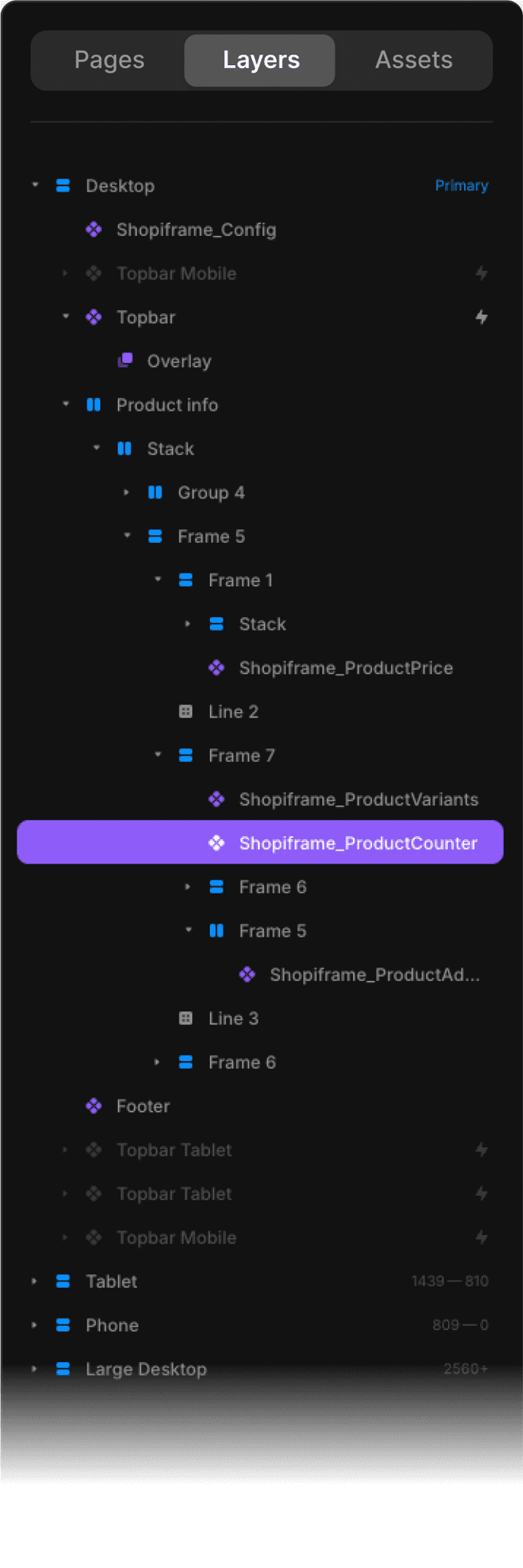The width and height of the screenshot is (523, 1568).
Task: Collapse the Frame 7 layer
Action: tap(158, 755)
